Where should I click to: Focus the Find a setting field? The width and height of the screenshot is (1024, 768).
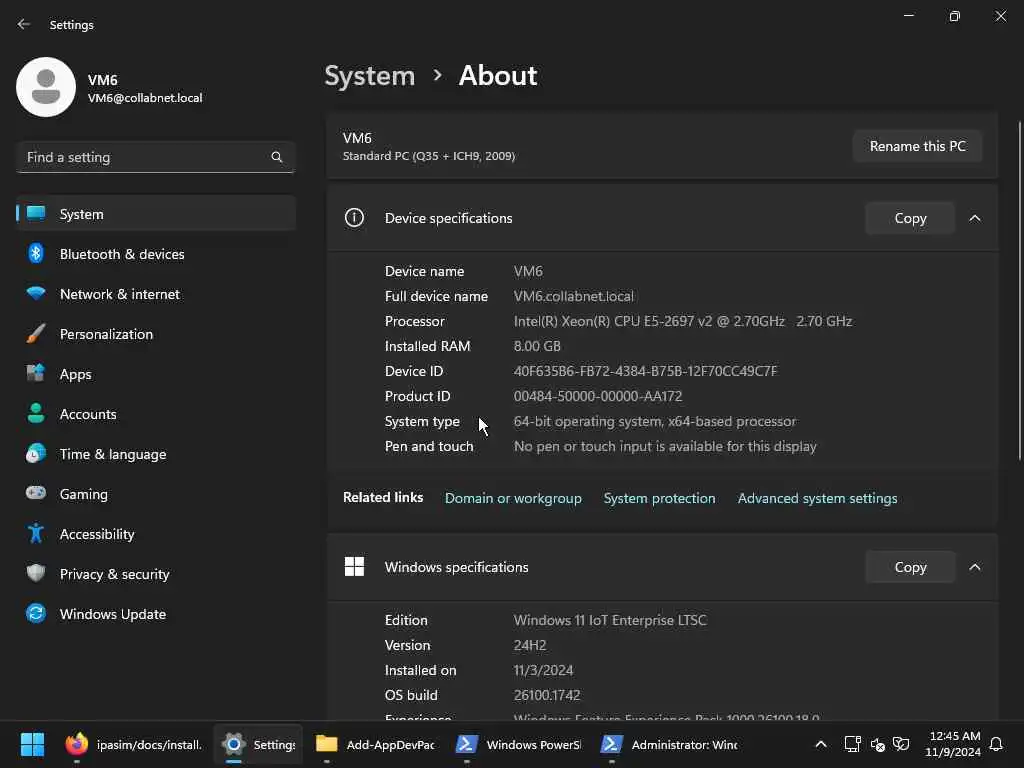tap(155, 157)
